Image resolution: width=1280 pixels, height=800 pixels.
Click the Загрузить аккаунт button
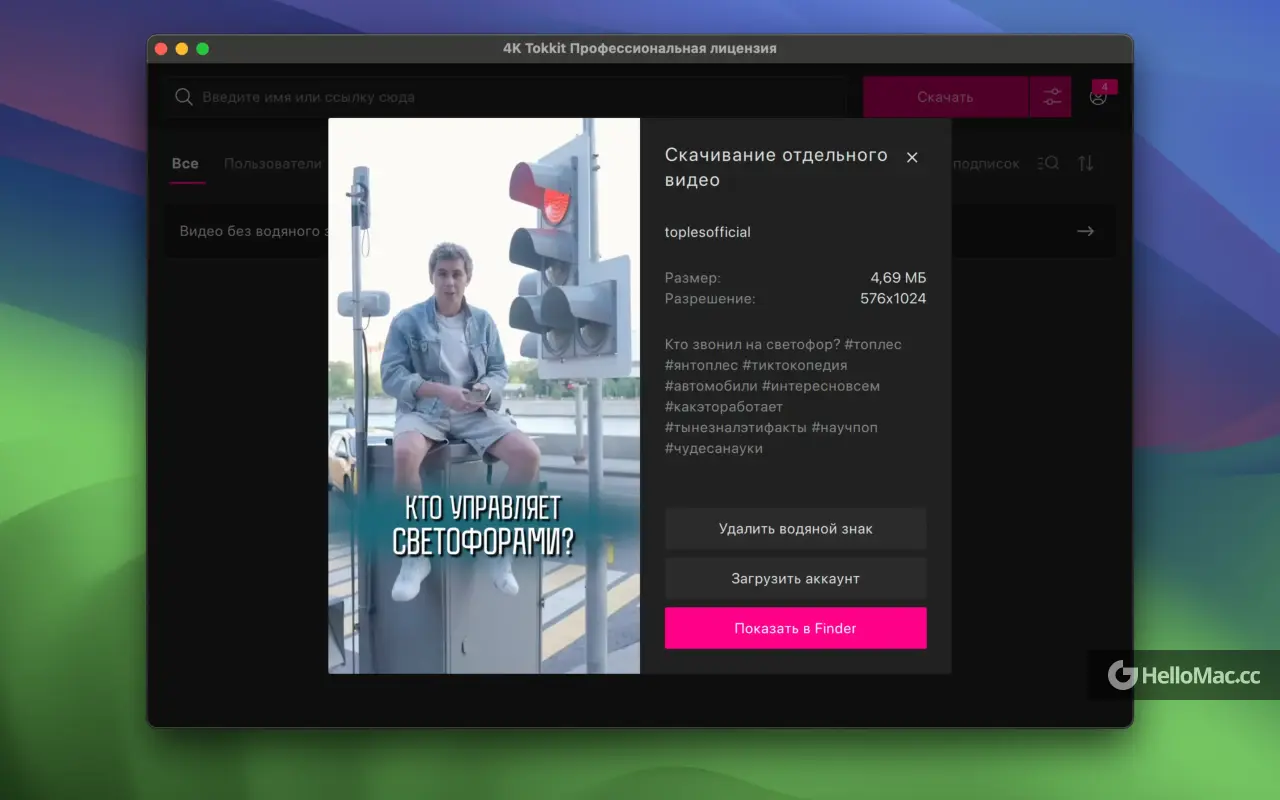coord(795,579)
